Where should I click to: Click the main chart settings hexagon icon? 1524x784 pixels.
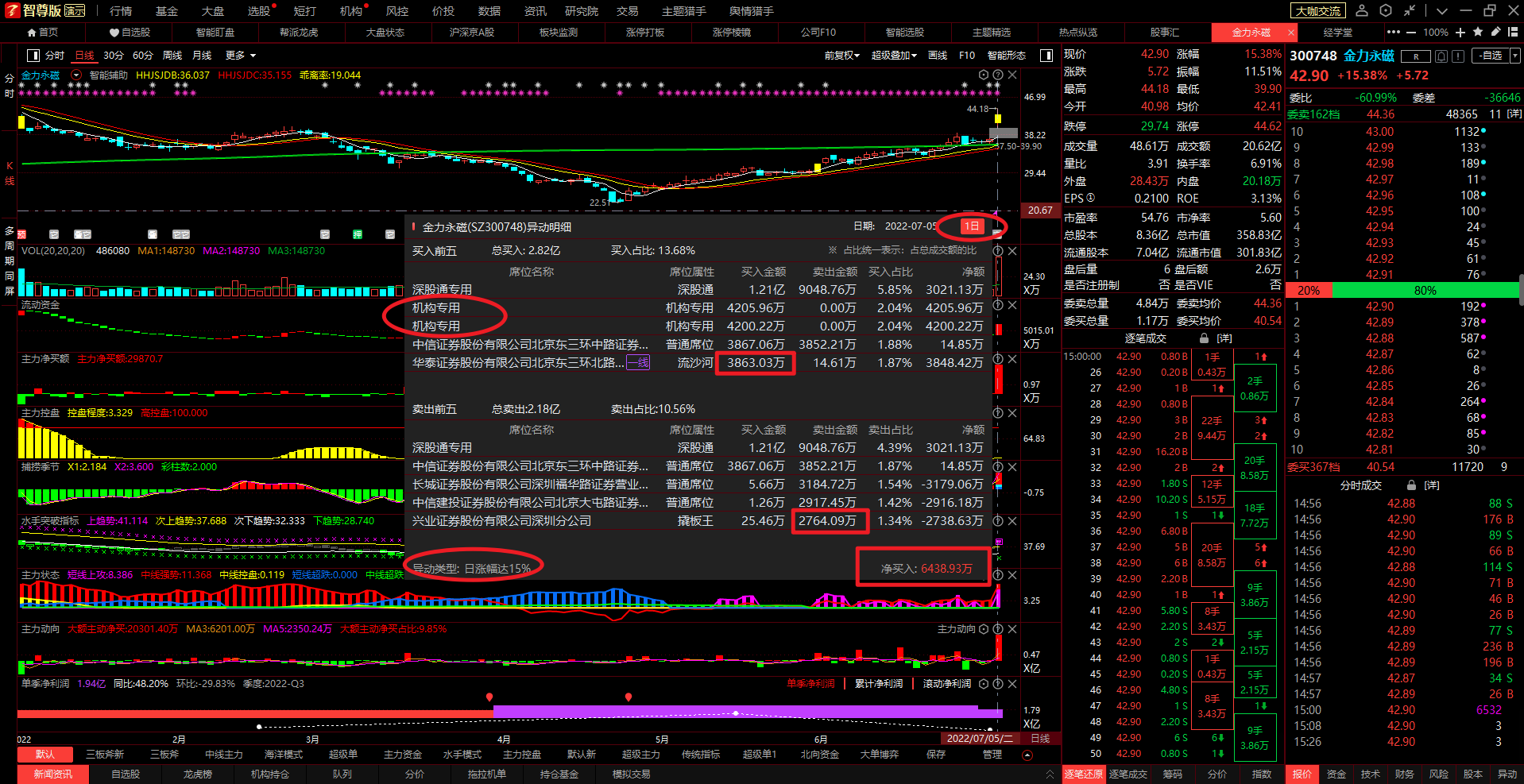(x=984, y=75)
